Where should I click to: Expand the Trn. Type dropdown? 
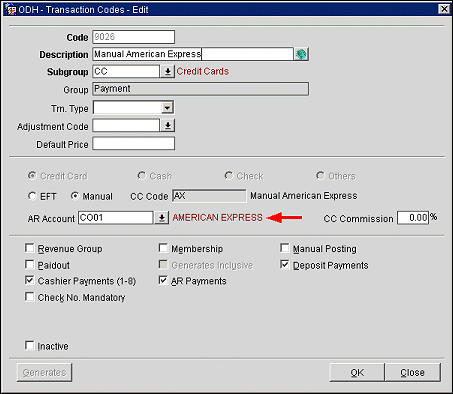[x=167, y=108]
